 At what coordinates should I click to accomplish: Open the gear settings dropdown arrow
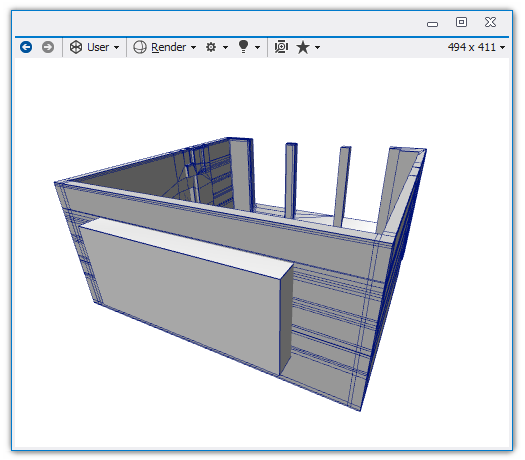pyautogui.click(x=225, y=48)
